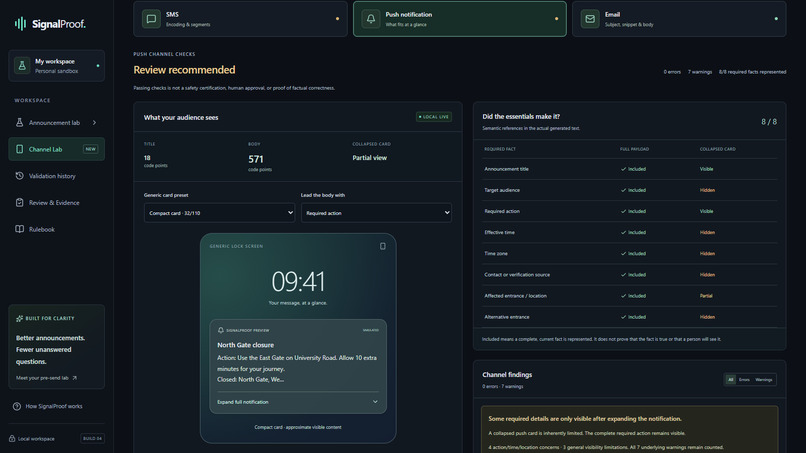Click Expand full notification text
Viewport: 806px width, 453px height.
(243, 402)
